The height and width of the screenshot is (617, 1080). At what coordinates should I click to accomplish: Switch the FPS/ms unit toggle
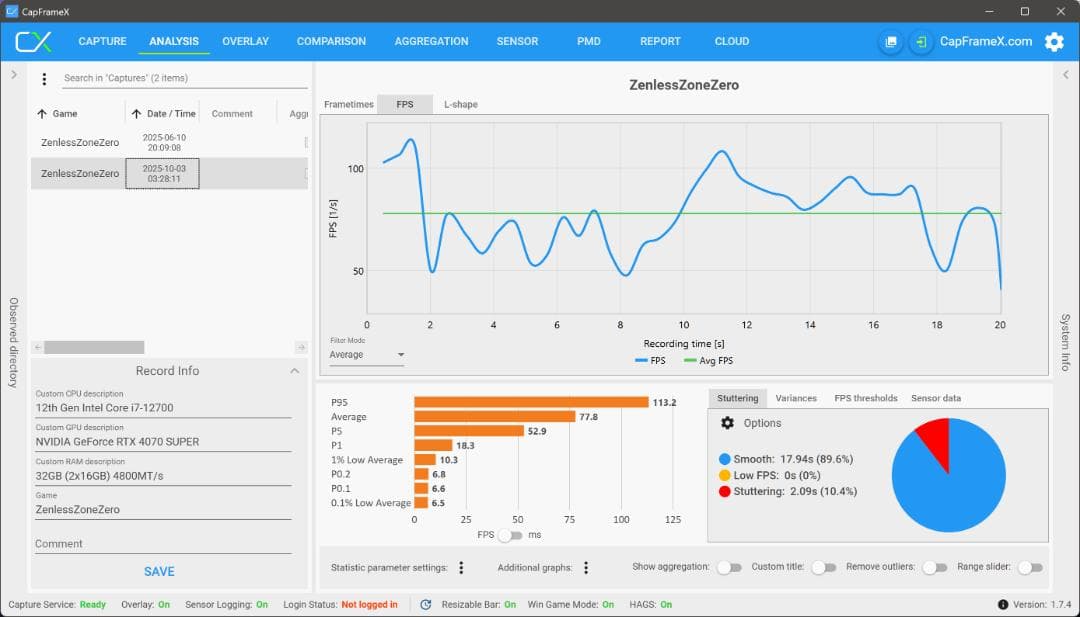pos(510,535)
